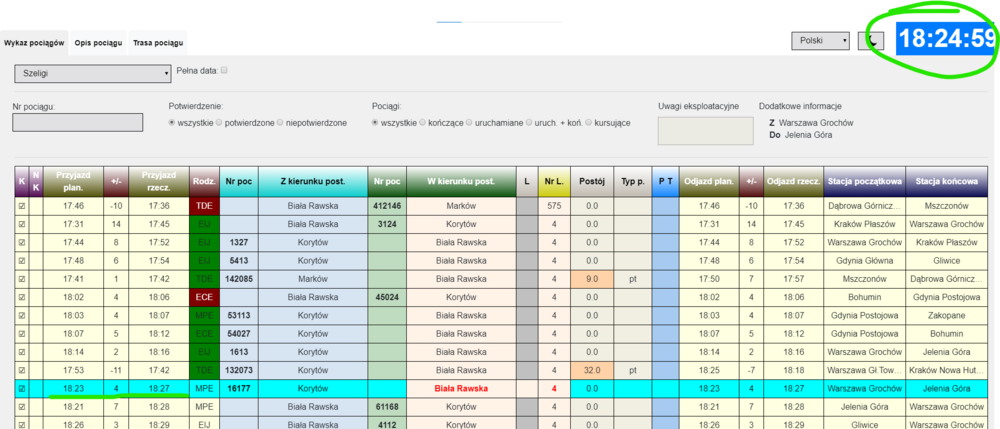Viewport: 1000px width, 429px height.
Task: Click the Przyjazd plan. column header
Action: coord(72,181)
